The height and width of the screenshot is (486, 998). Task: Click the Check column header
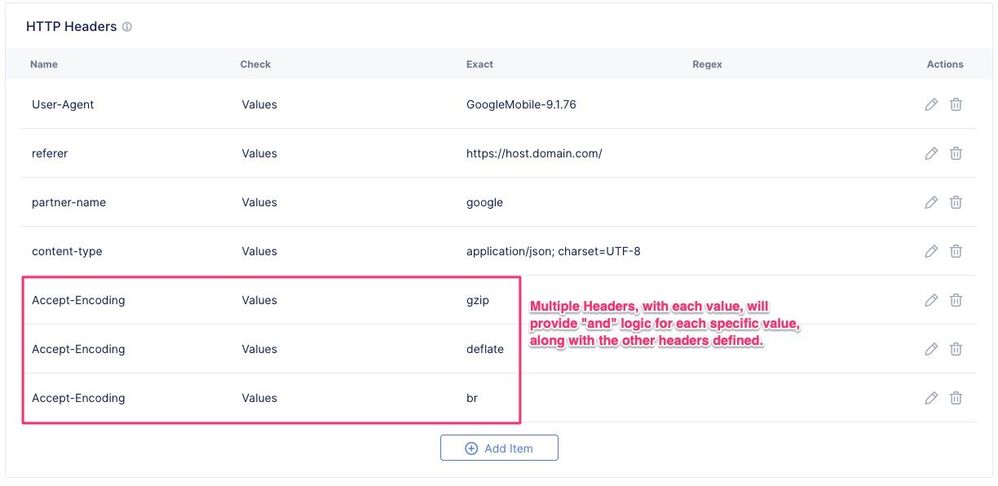tap(255, 64)
